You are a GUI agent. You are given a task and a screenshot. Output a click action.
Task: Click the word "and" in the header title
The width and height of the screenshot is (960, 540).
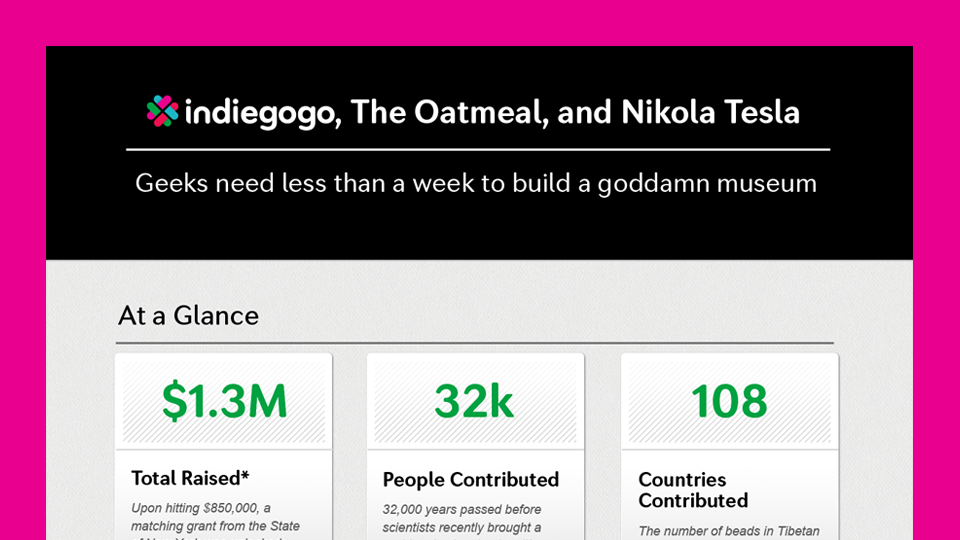[x=585, y=111]
